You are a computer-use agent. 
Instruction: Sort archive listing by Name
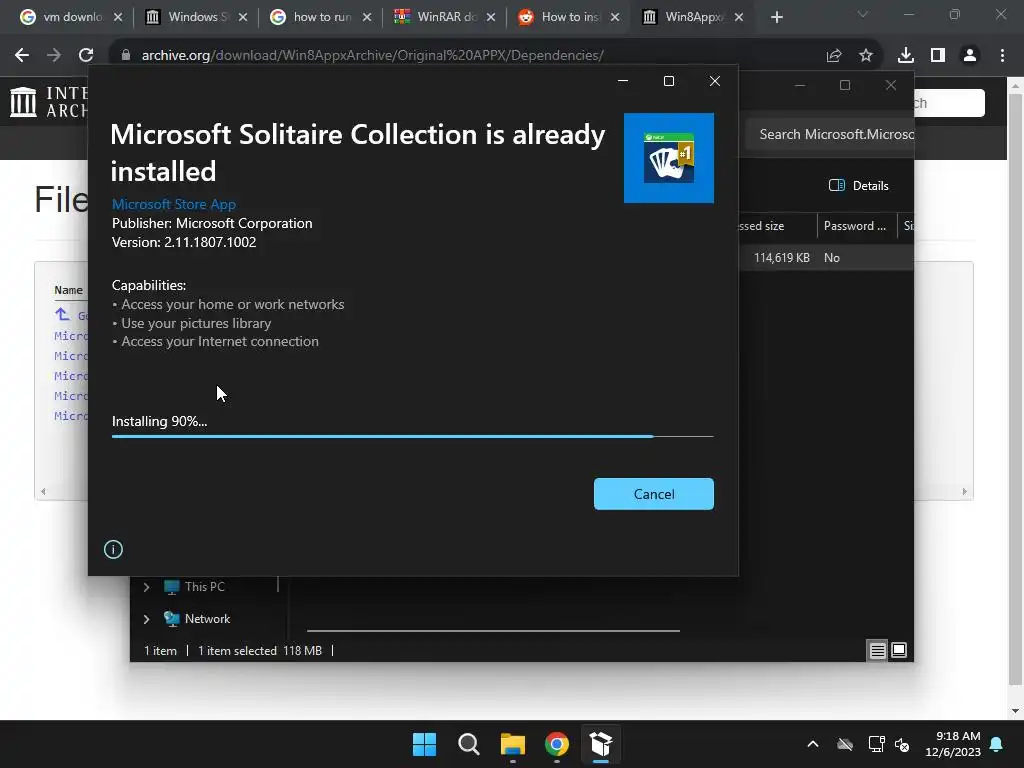[x=69, y=290]
